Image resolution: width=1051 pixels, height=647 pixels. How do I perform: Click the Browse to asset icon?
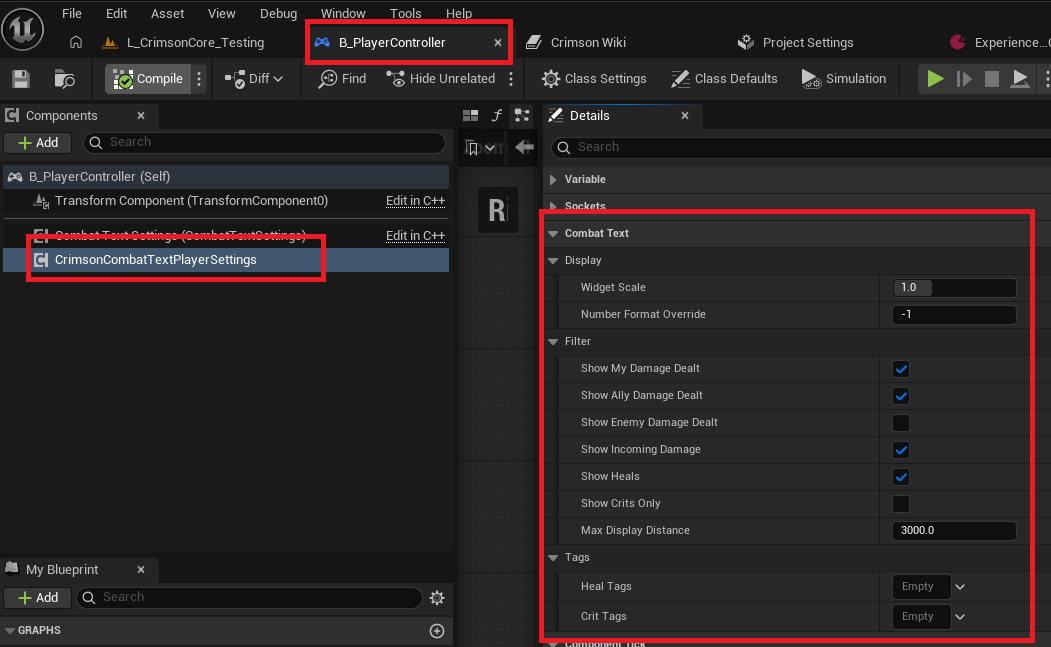pos(64,78)
